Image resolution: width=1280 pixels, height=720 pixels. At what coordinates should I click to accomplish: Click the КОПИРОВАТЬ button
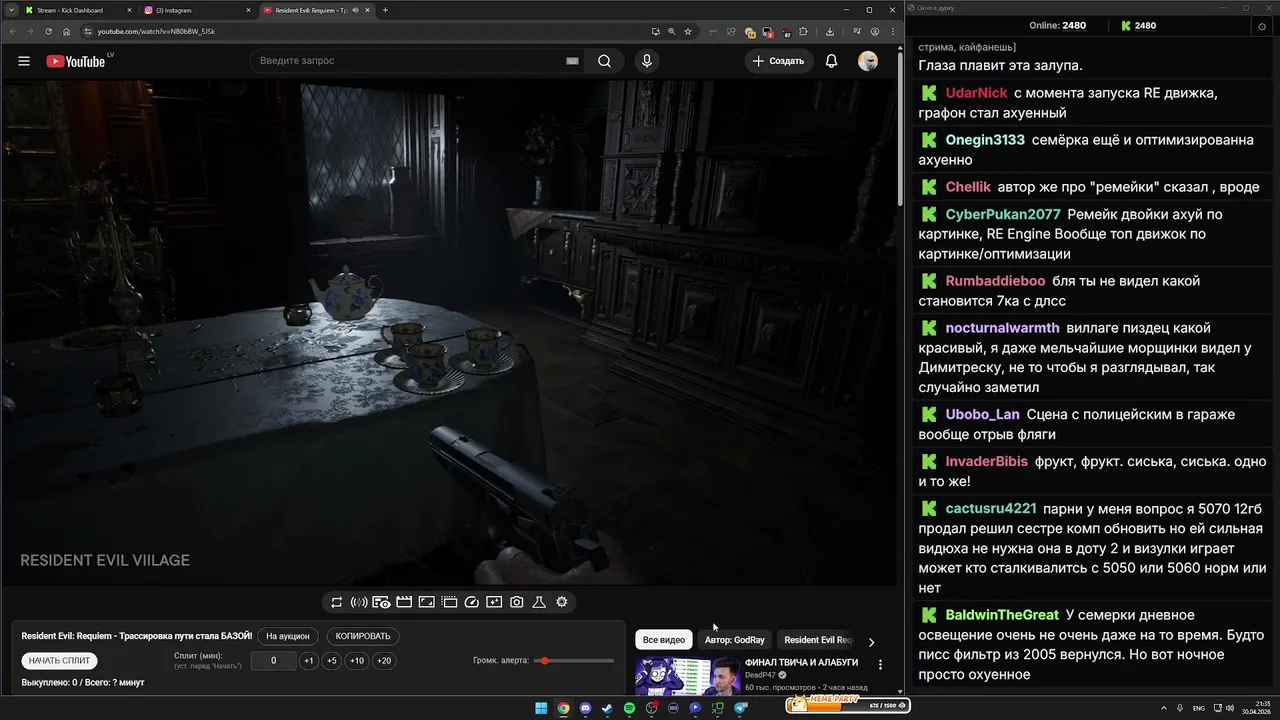363,636
